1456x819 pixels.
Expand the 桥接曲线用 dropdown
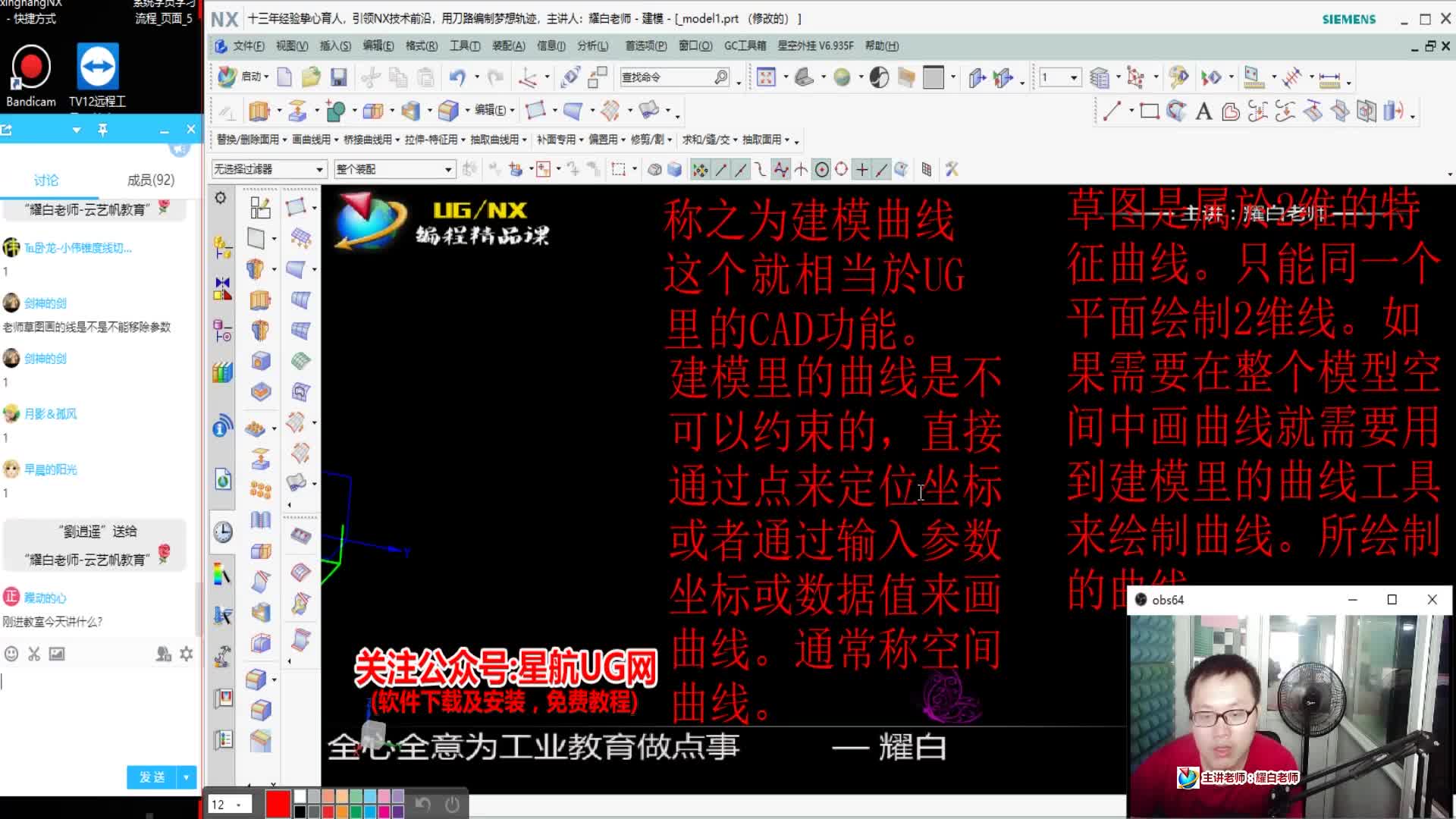point(372,140)
